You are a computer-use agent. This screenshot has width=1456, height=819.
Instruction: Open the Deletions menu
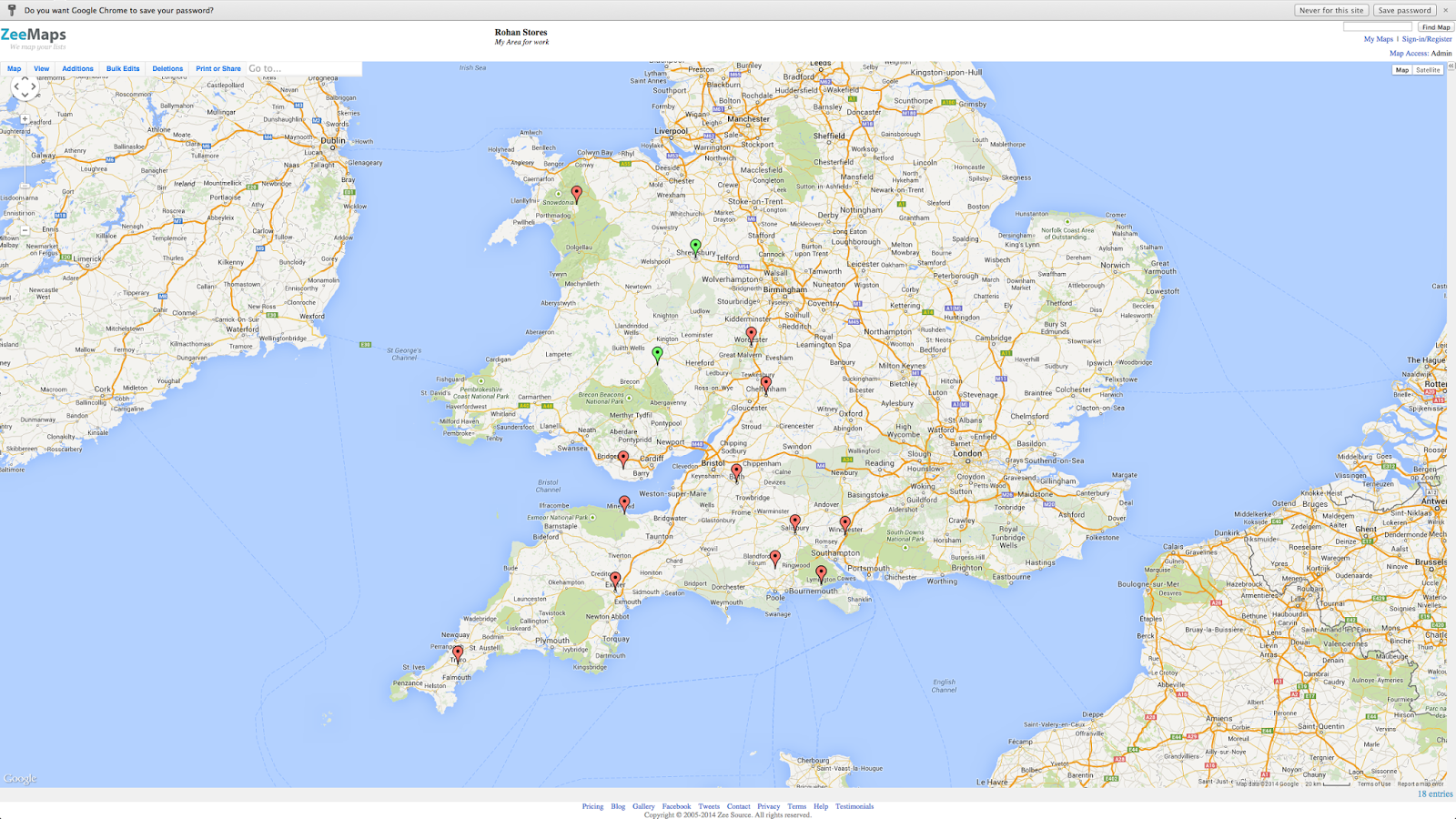[x=167, y=68]
